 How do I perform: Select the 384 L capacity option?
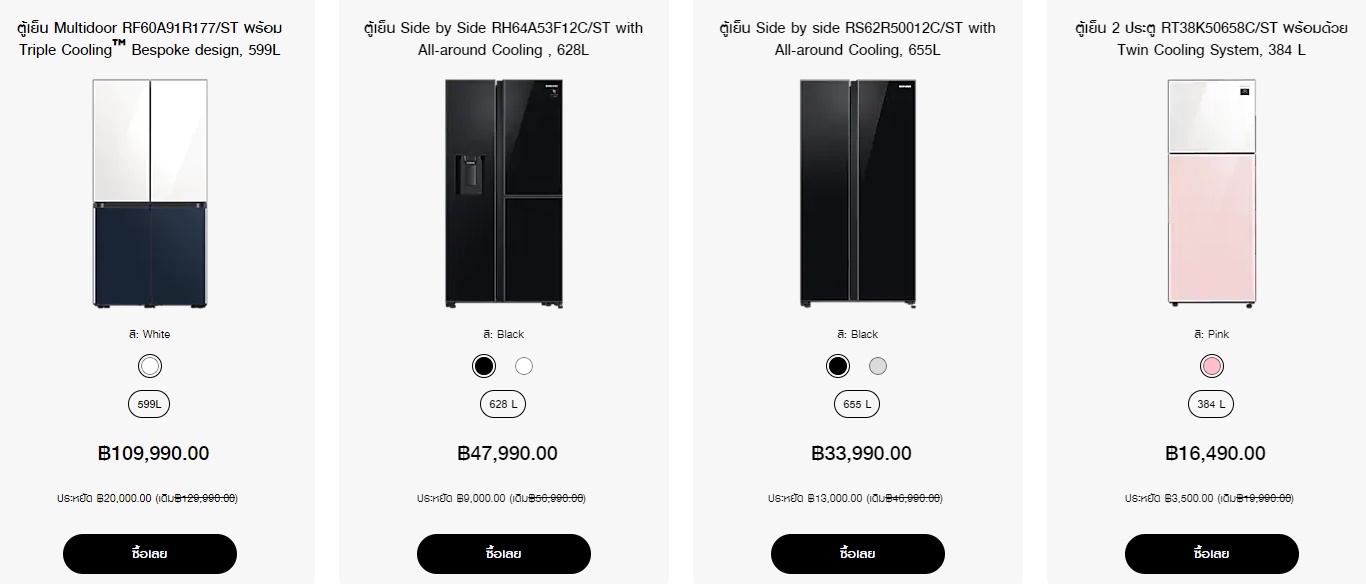(x=1212, y=405)
